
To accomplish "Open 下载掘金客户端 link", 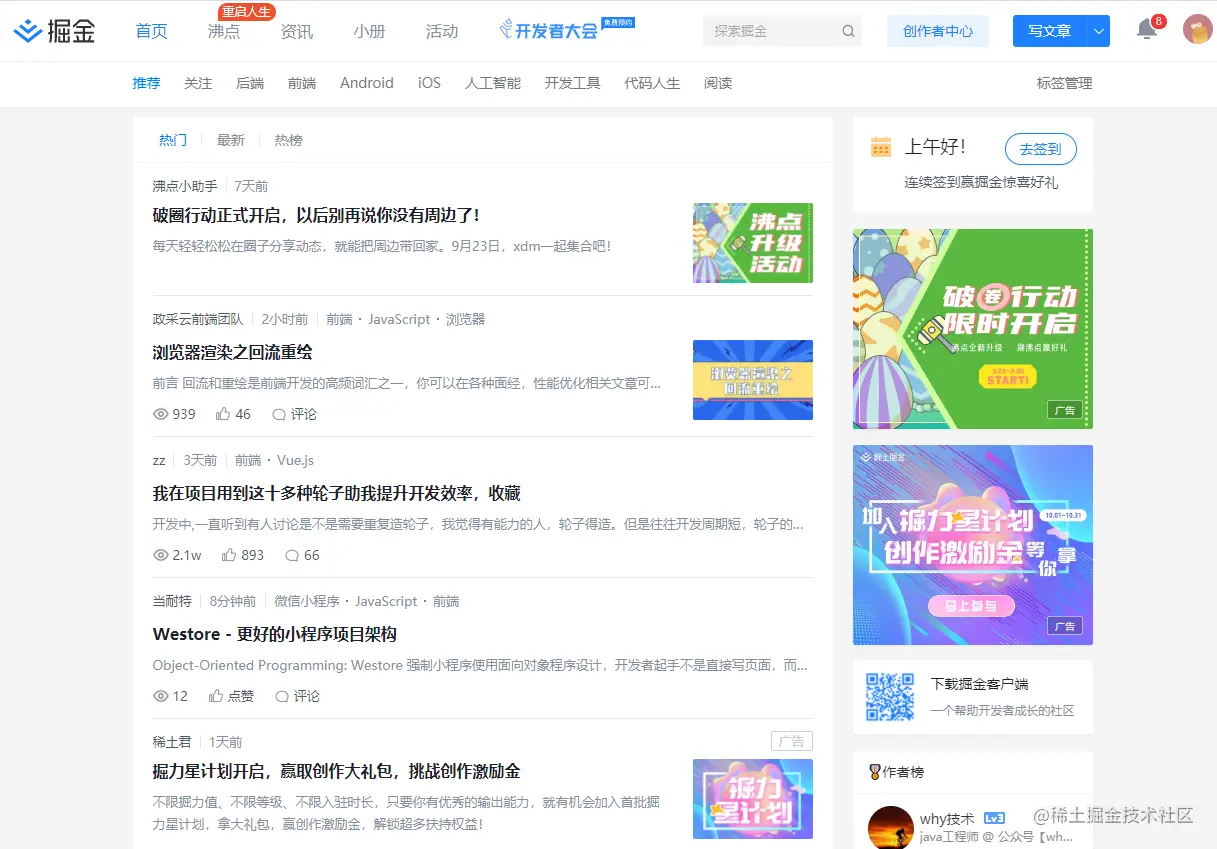I will 980,684.
